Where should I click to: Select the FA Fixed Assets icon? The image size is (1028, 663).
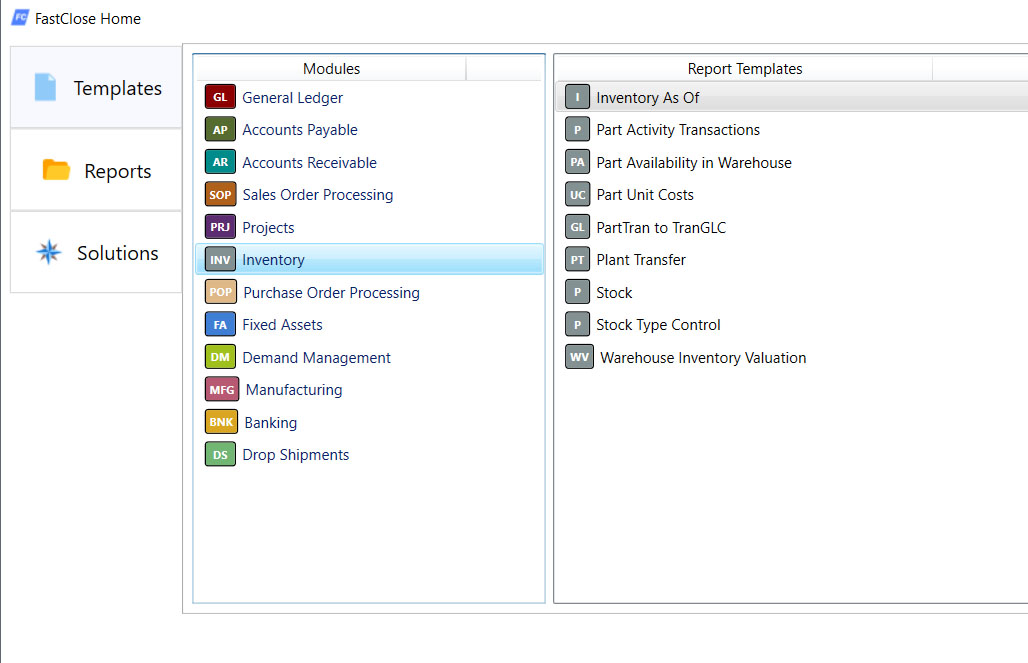point(220,325)
